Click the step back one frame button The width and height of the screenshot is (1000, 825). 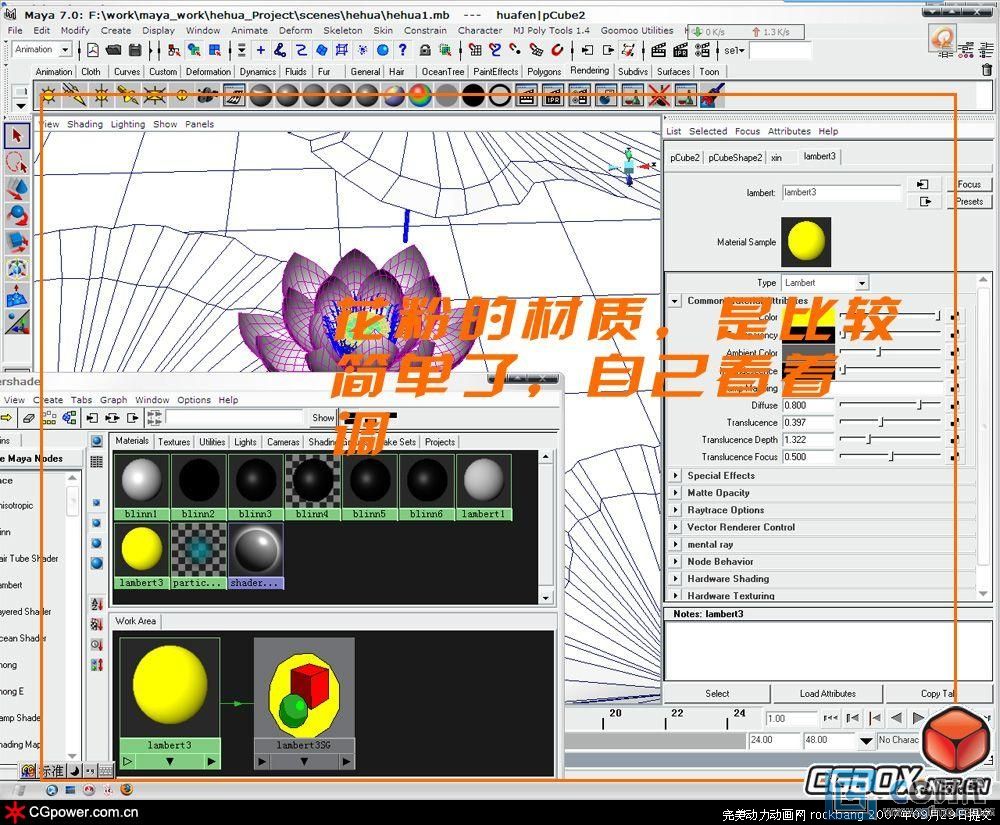[852, 718]
